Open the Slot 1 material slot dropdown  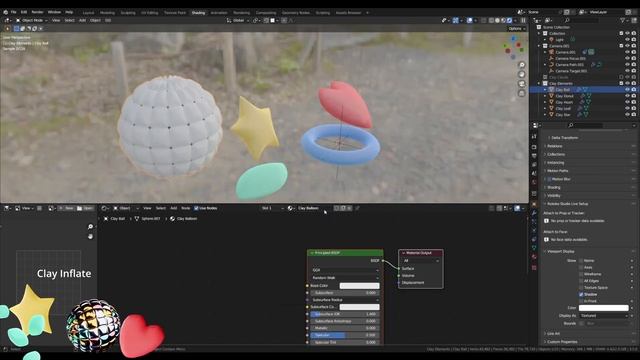point(272,208)
